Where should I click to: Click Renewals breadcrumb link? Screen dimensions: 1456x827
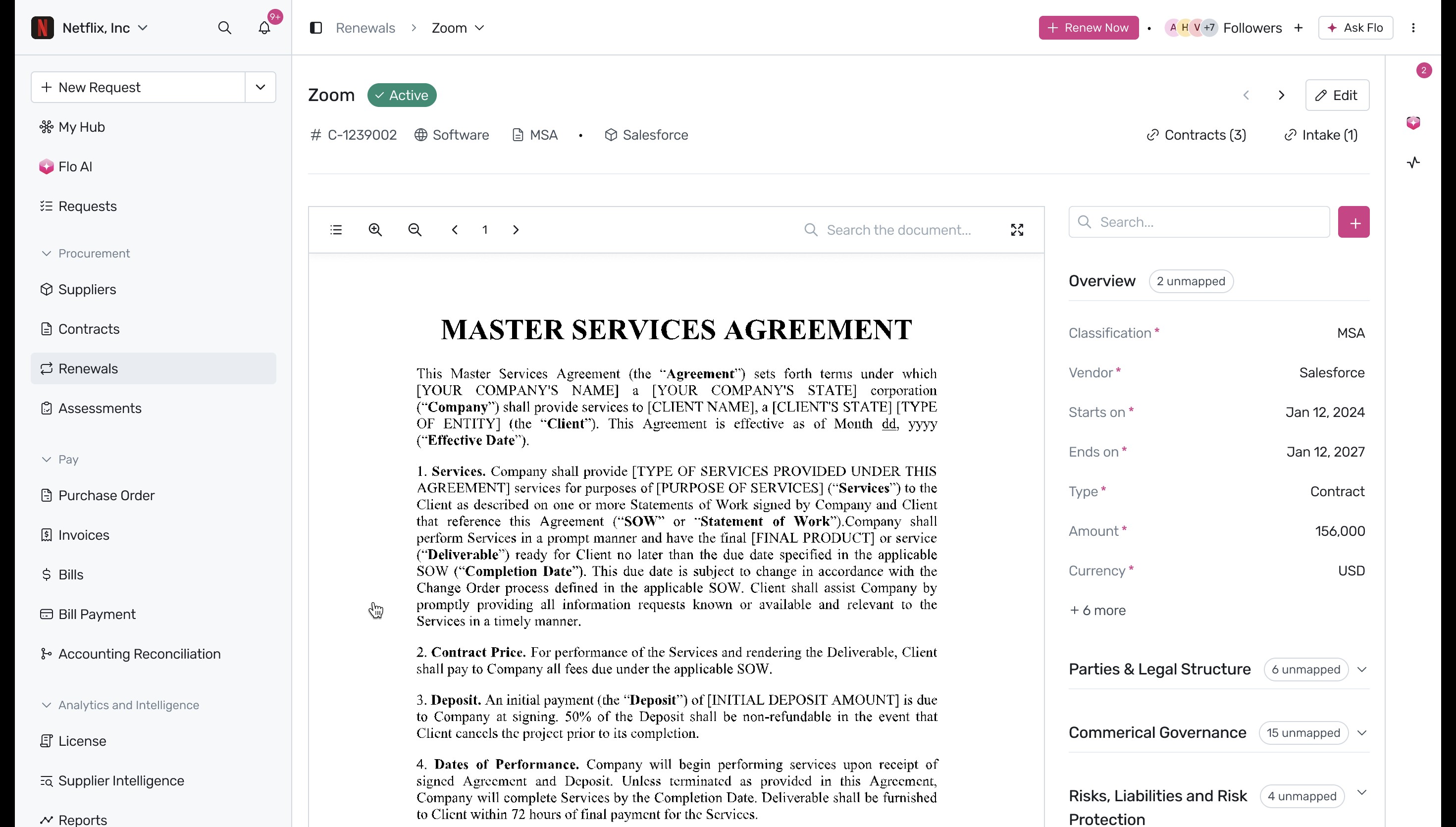(x=365, y=28)
